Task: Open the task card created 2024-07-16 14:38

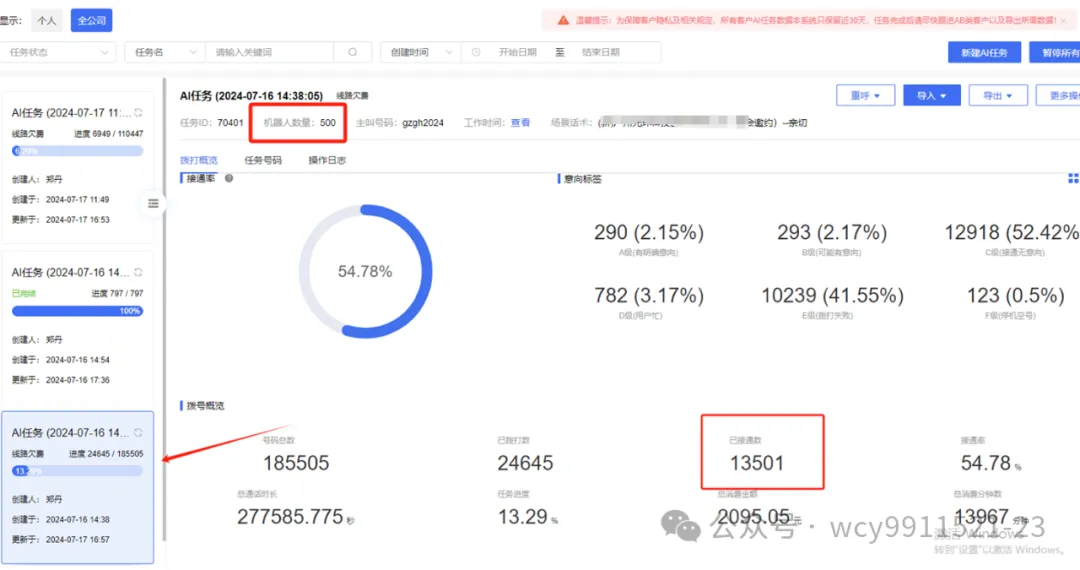Action: click(77, 487)
